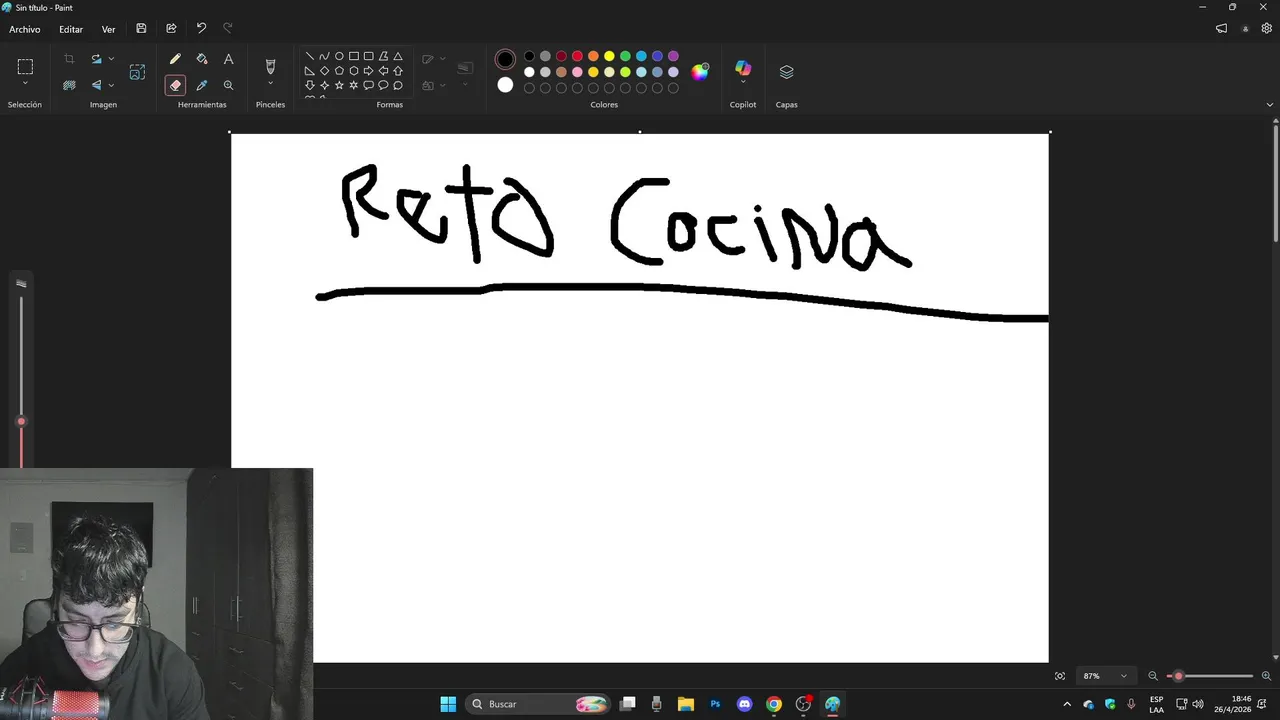Pick the purple color swatch
This screenshot has height=720, width=1280.
[x=673, y=56]
